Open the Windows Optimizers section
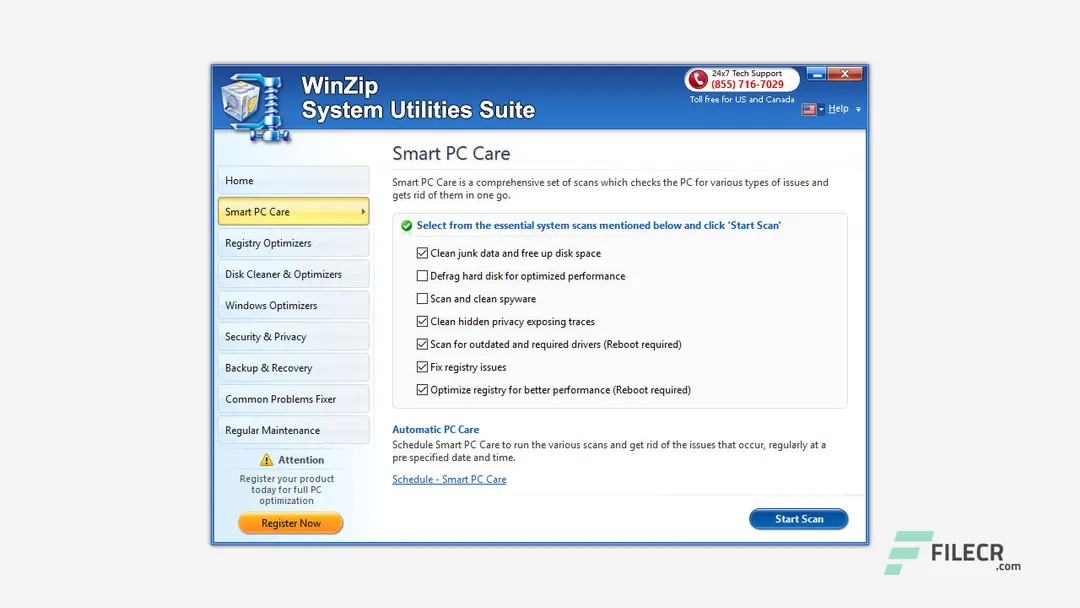Viewport: 1080px width, 608px height. [293, 305]
